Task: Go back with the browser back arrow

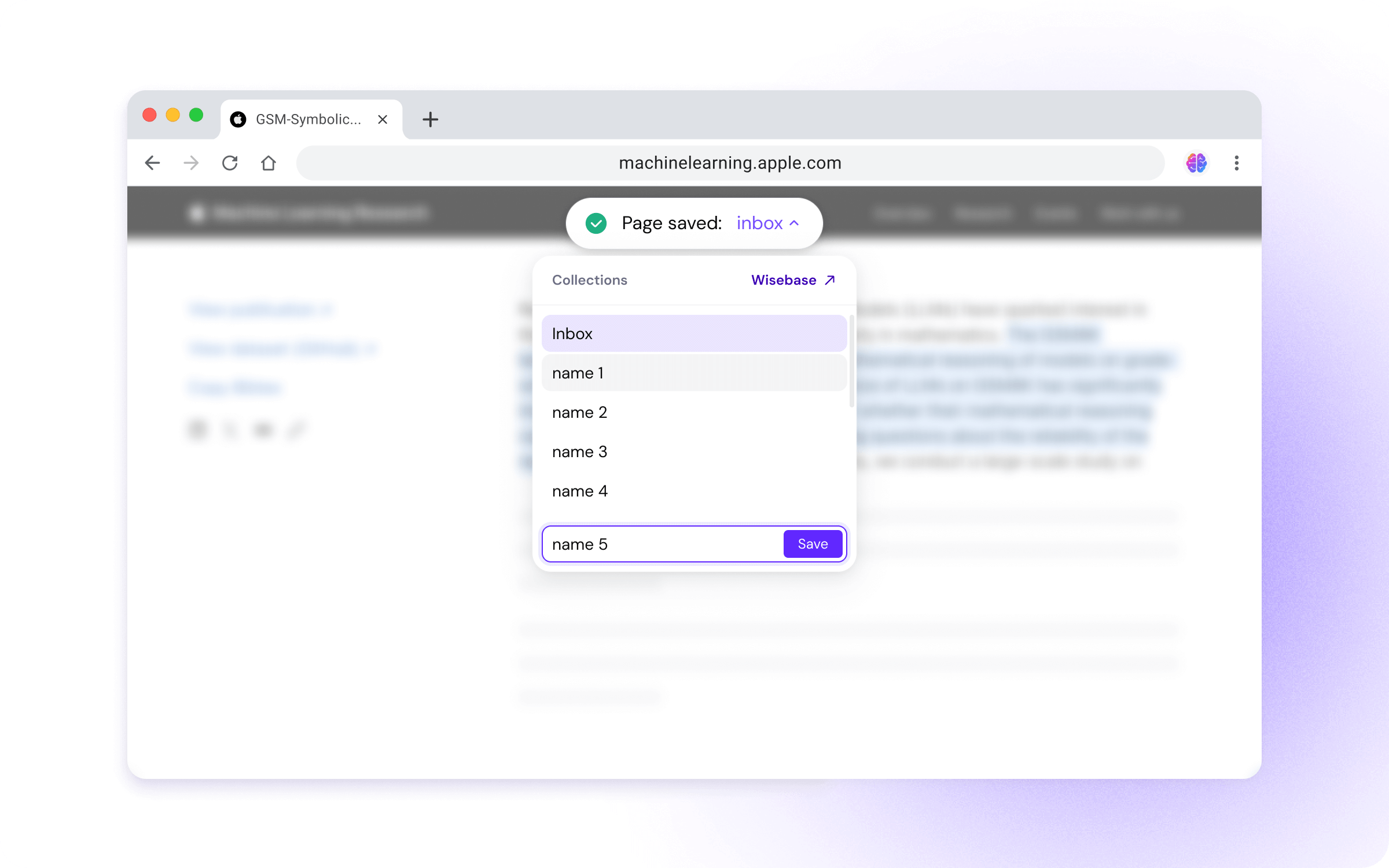Action: pos(152,163)
